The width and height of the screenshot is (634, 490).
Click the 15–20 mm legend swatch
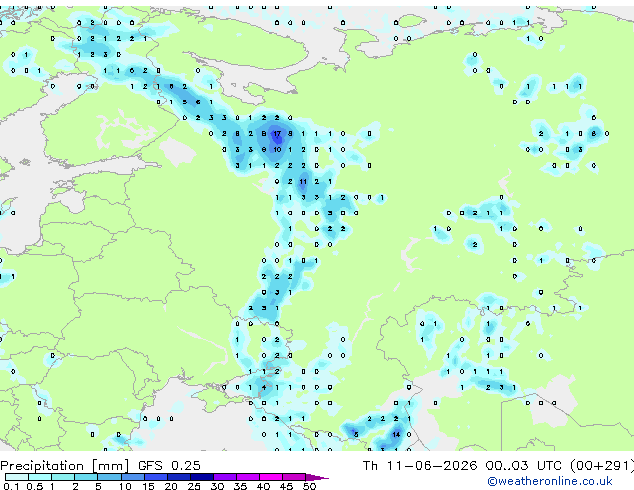pyautogui.click(x=155, y=477)
